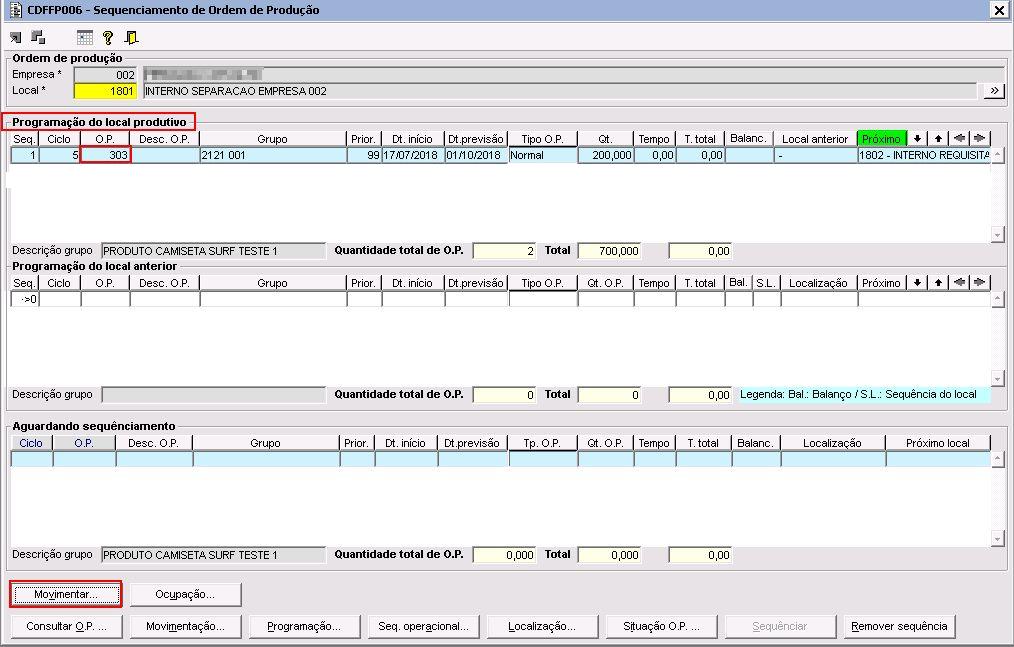Click the empty Descrição grupo field in local anterior section
This screenshot has height=647, width=1014.
(214, 395)
